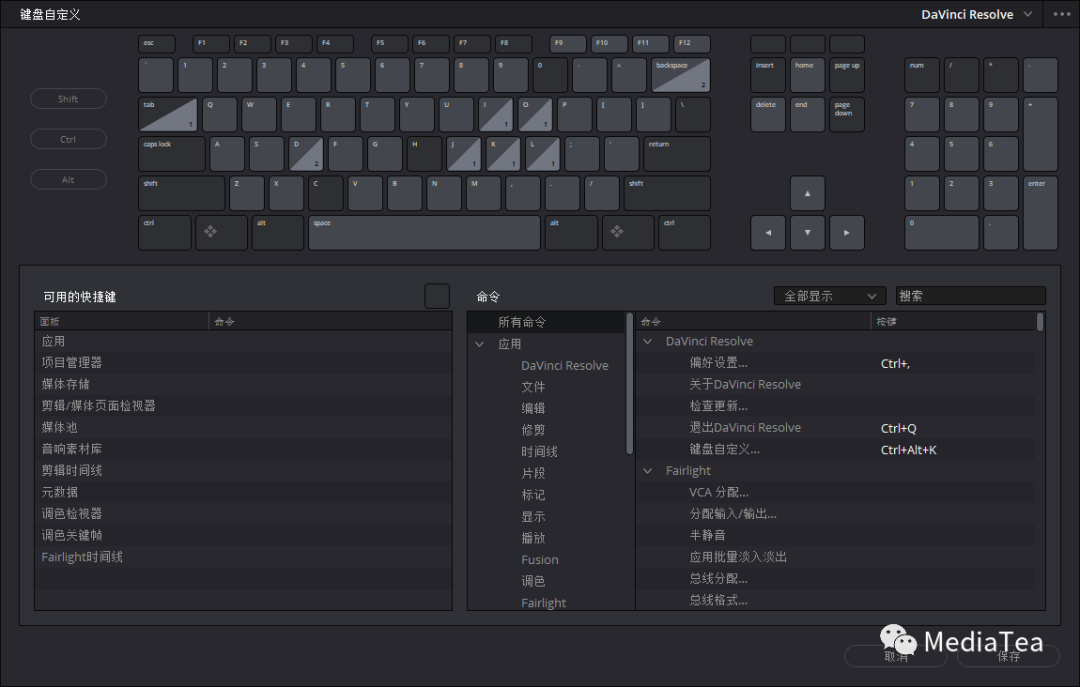Screen dimensions: 1080x687
Task: Use the commands table scrollbar
Action: pos(1039,322)
